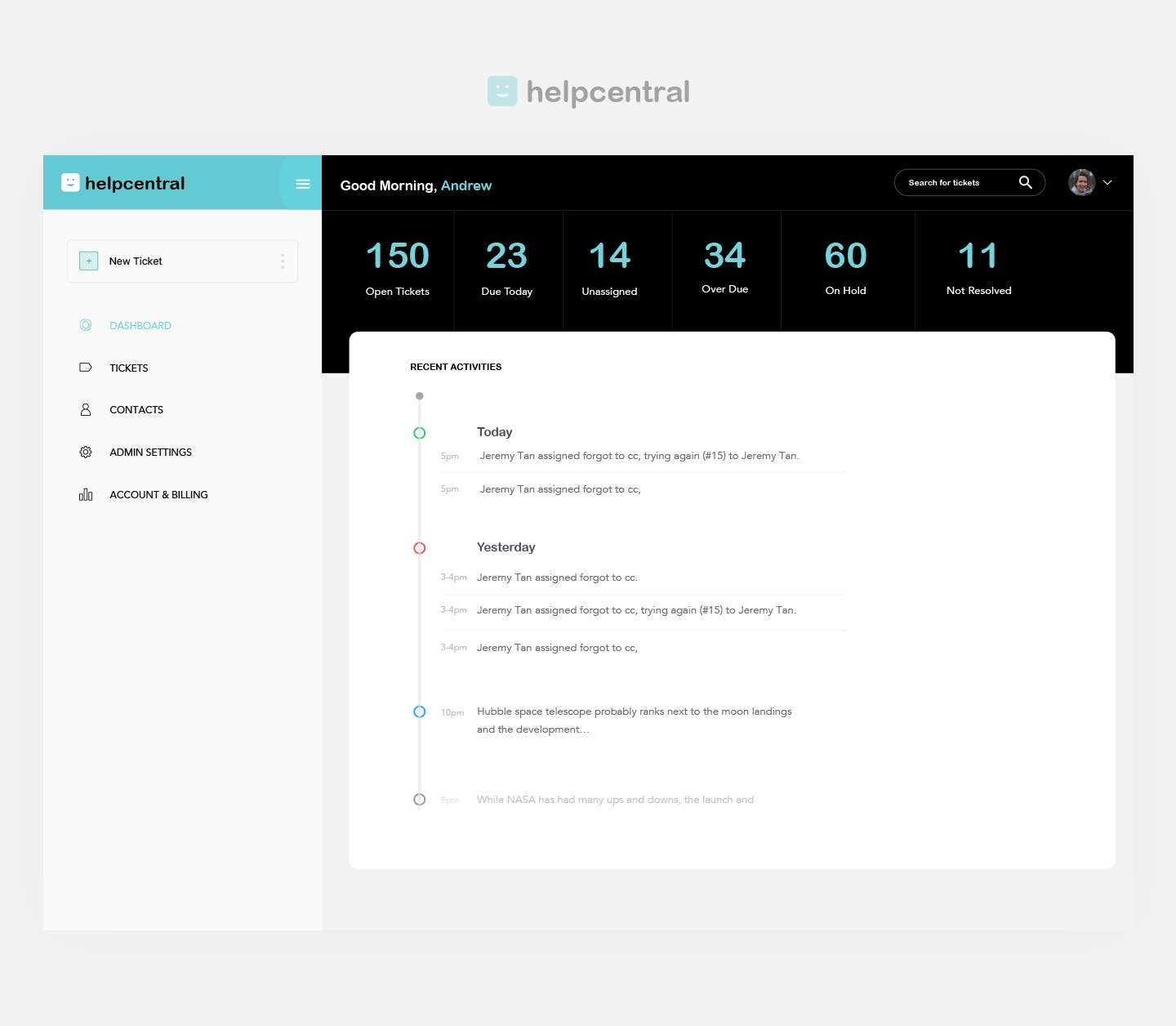This screenshot has height=1026, width=1176.
Task: Open the user profile avatar
Action: tap(1082, 182)
